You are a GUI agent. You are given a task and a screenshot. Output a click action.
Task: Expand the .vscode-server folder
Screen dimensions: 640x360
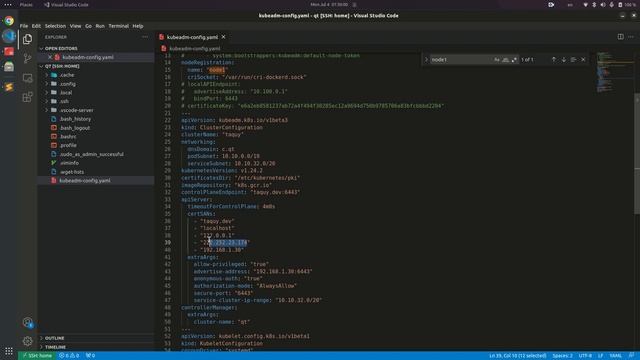click(47, 110)
